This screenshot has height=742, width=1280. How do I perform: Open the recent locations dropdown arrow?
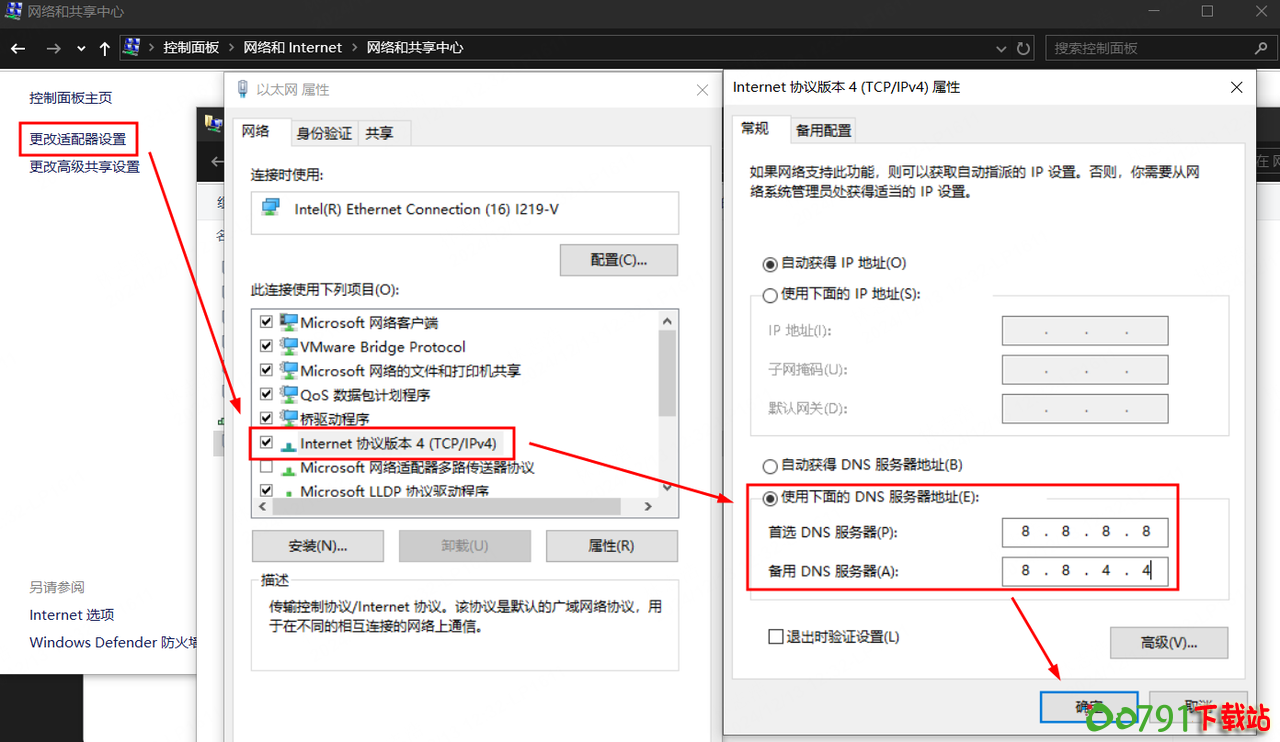click(81, 48)
